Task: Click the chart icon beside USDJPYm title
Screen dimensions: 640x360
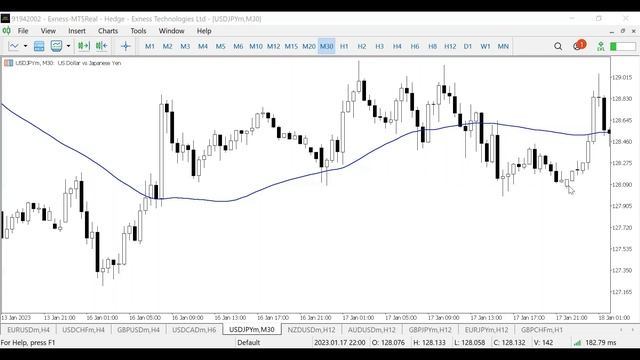Action: tap(8, 63)
